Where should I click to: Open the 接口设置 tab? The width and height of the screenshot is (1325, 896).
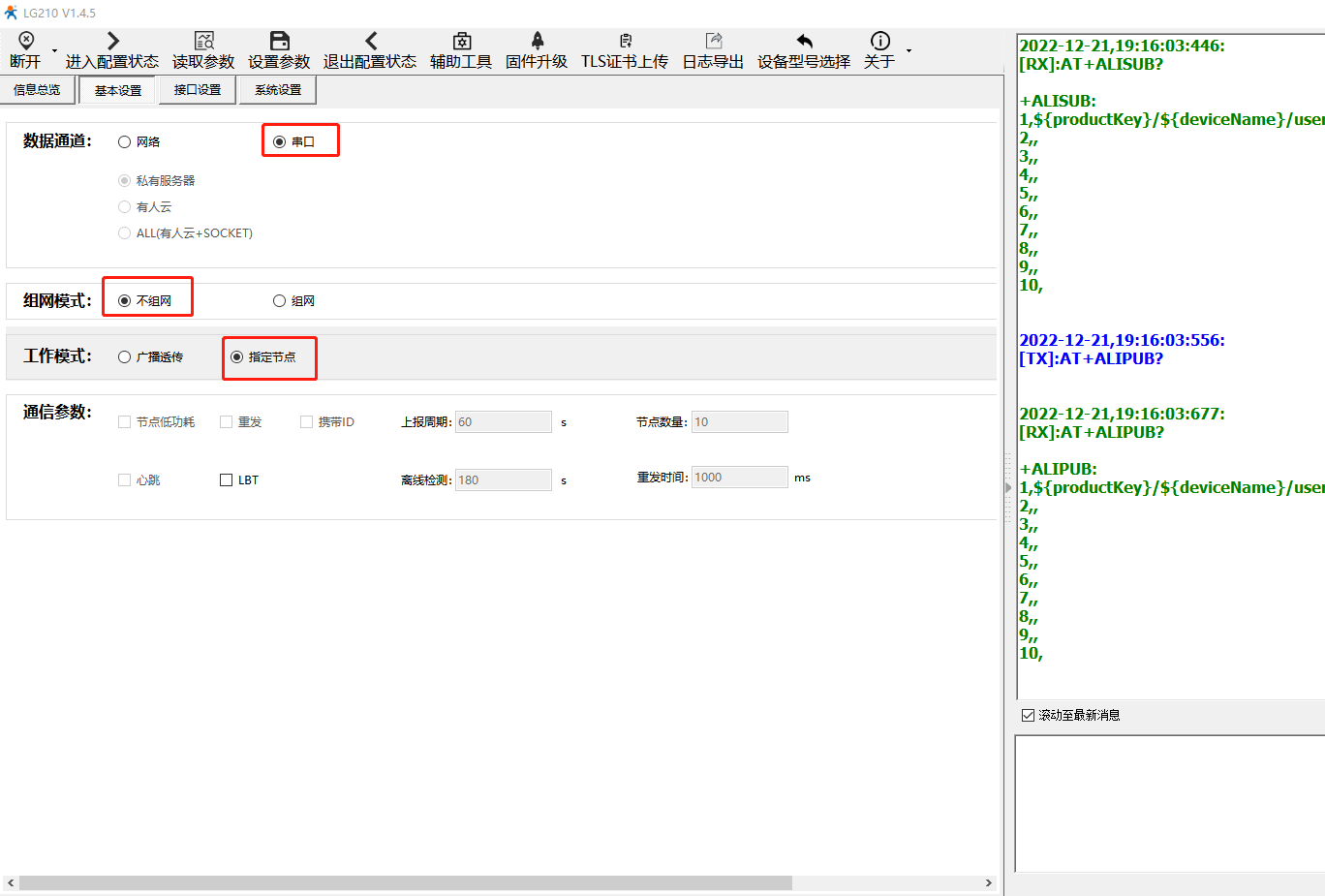[x=198, y=90]
